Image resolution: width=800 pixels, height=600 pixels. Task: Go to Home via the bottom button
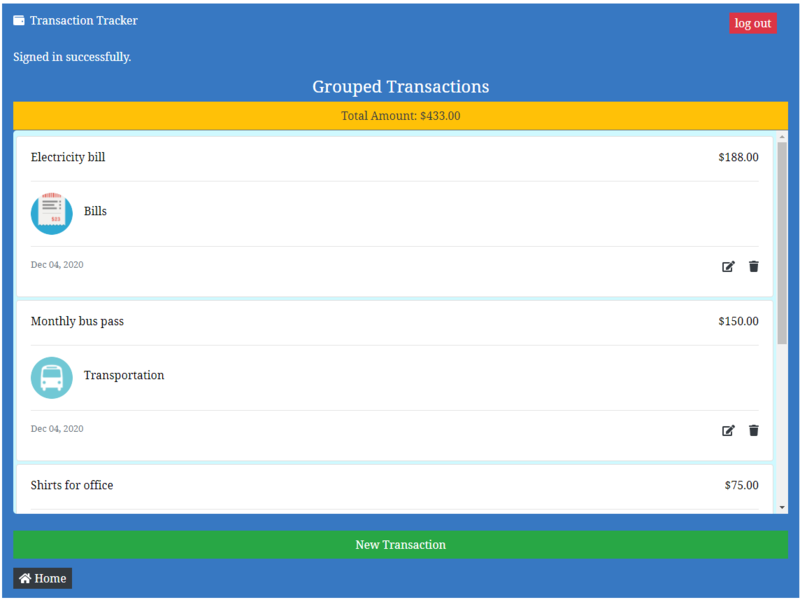point(42,579)
